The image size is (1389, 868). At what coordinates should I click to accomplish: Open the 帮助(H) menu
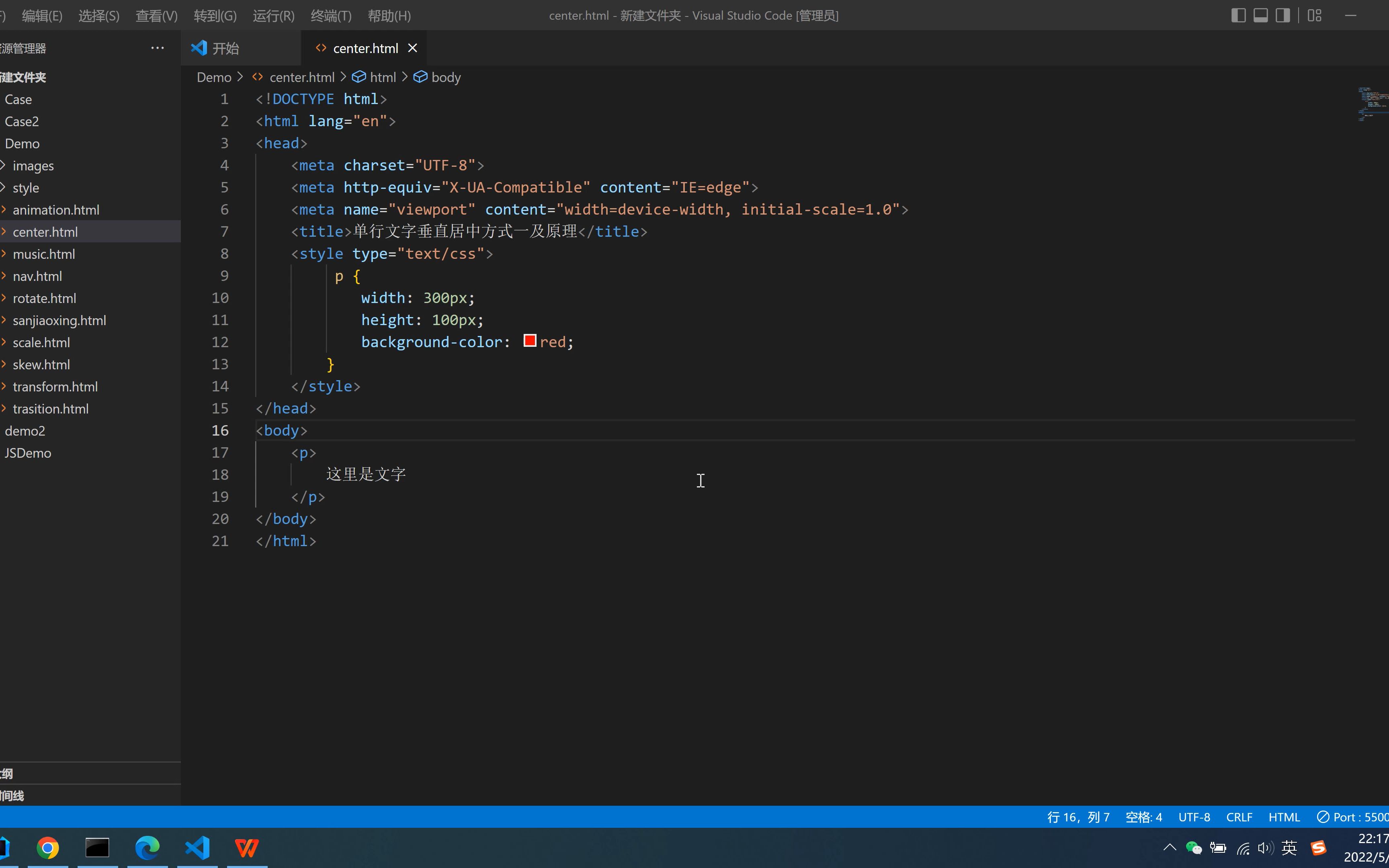pyautogui.click(x=389, y=16)
